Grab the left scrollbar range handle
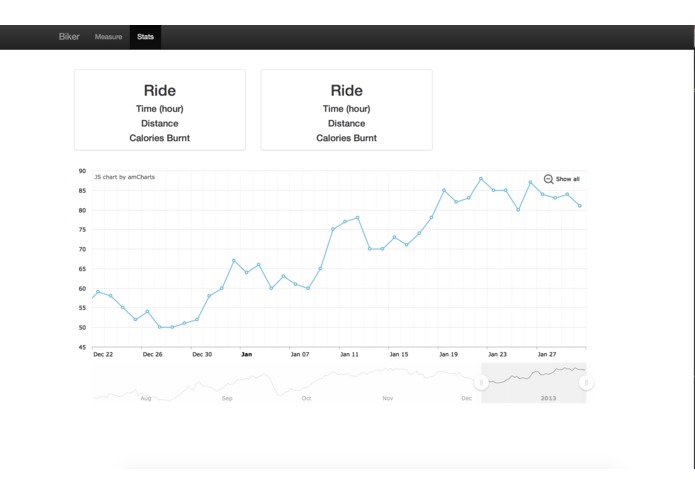Viewport: 695px width, 494px height. pyautogui.click(x=481, y=383)
